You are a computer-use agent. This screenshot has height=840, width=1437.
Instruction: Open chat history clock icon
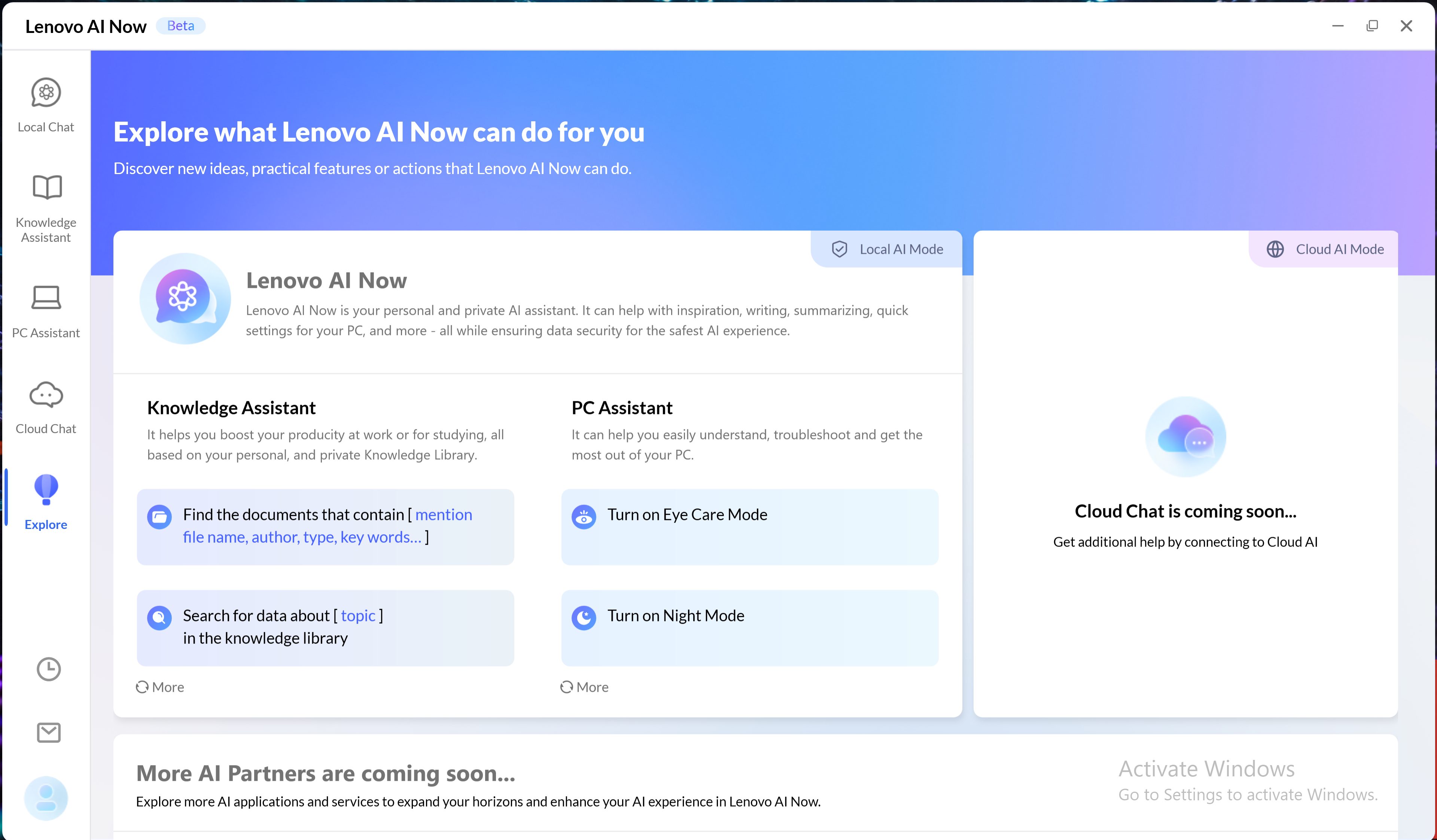pyautogui.click(x=48, y=669)
